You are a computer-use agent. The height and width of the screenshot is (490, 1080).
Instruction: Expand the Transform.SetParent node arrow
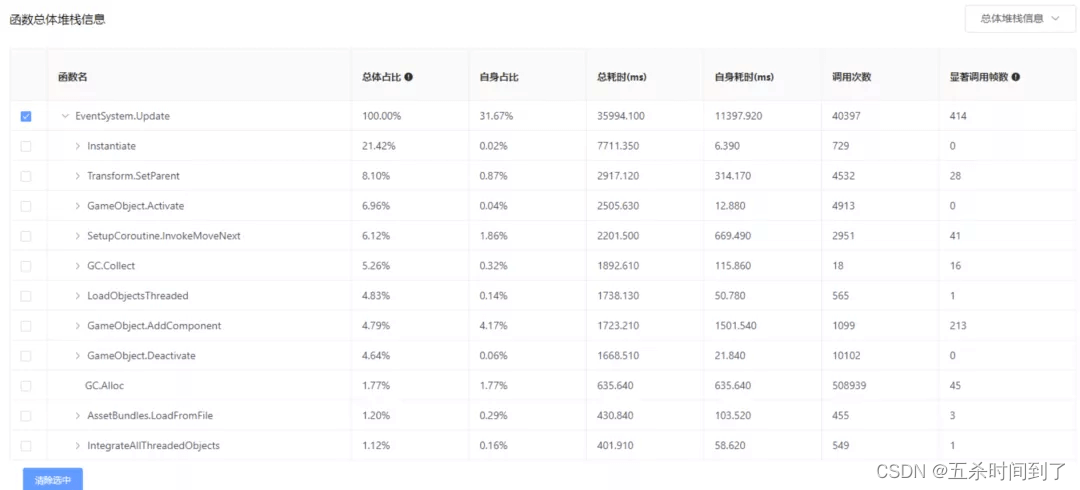(78, 176)
